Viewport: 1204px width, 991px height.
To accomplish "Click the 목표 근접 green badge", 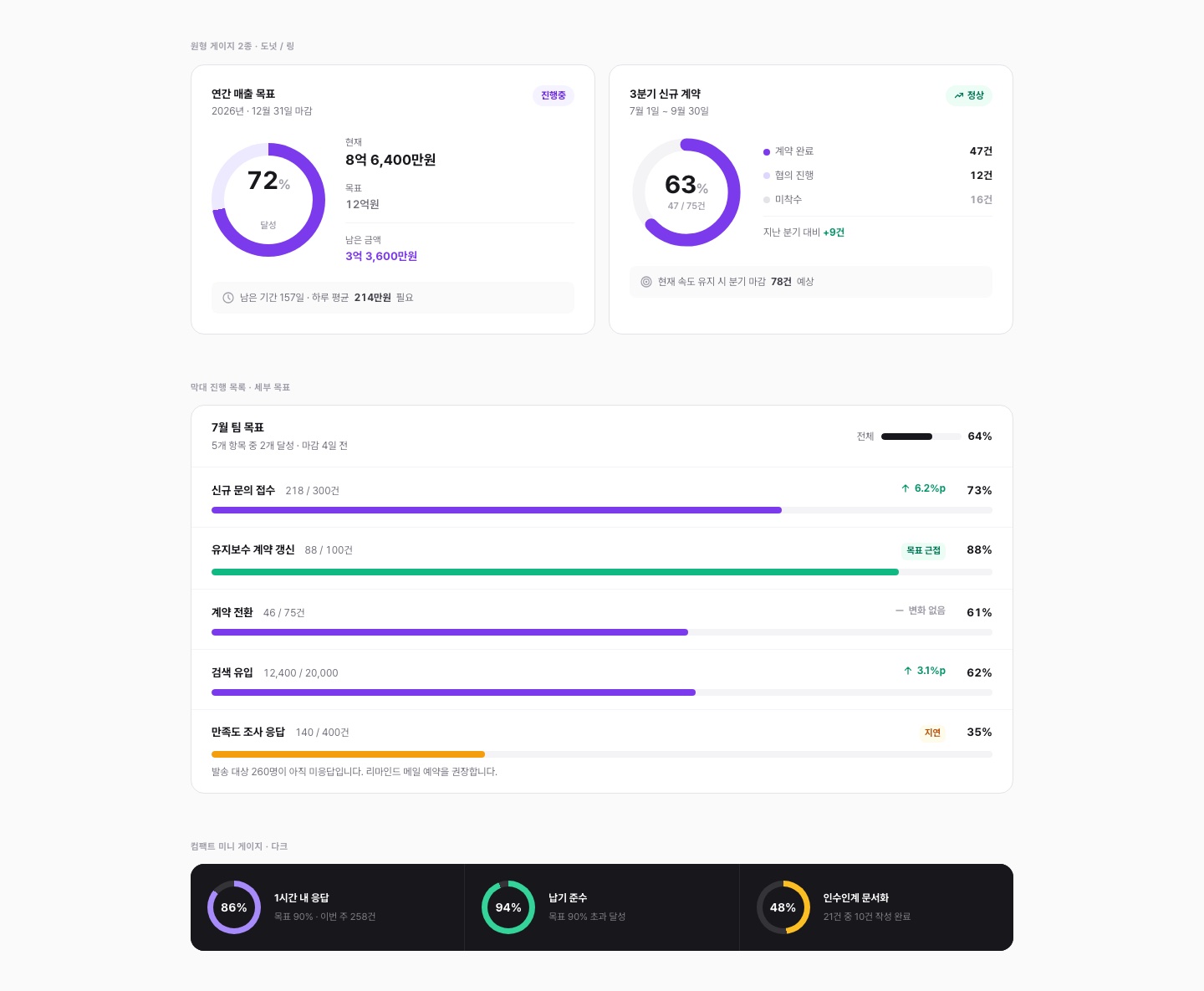I will point(924,550).
